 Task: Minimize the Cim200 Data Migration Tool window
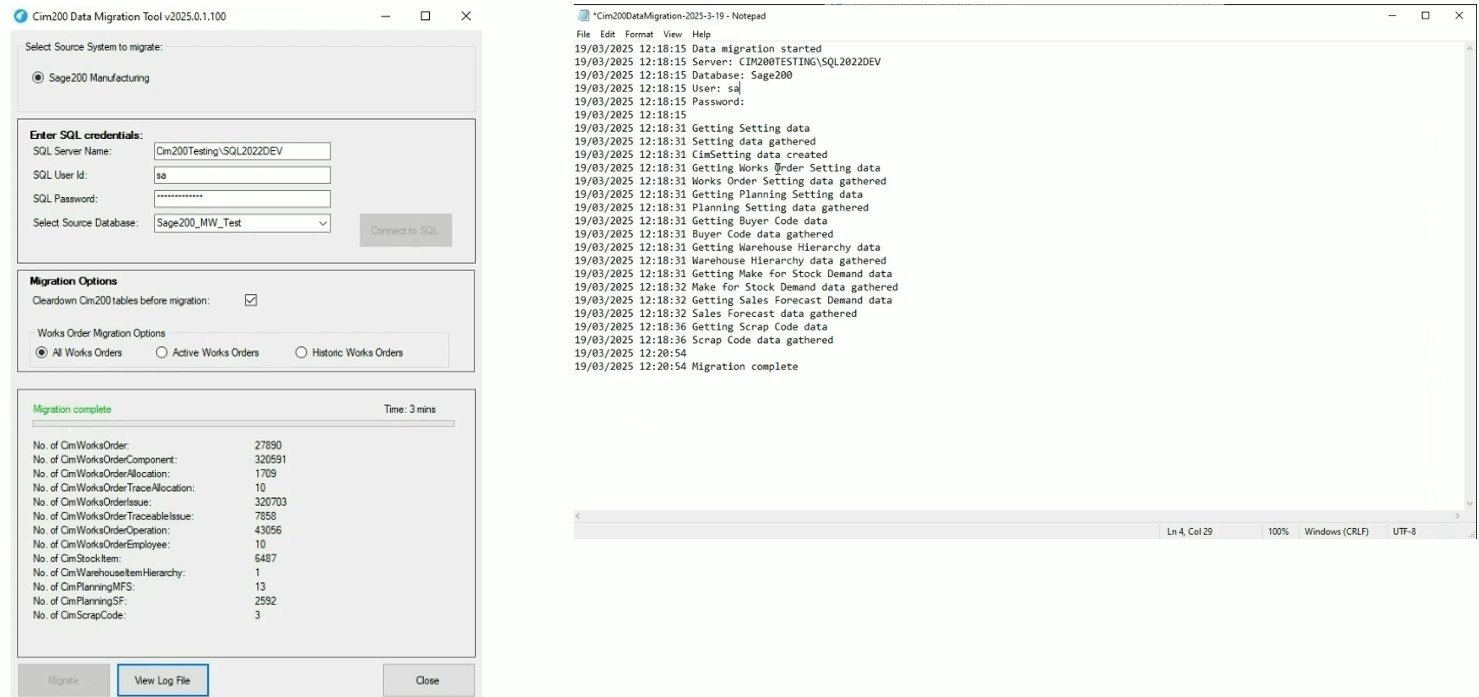[385, 16]
